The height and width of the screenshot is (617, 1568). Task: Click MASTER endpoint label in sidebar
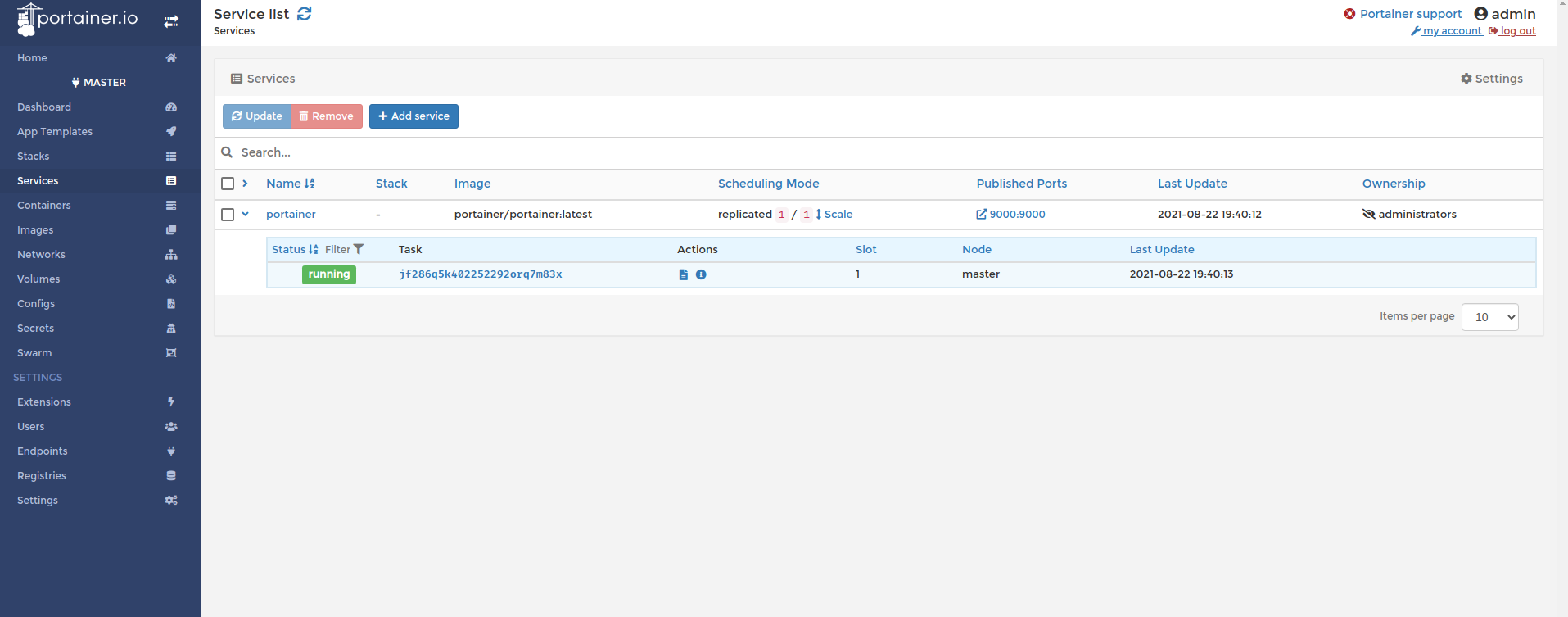98,83
